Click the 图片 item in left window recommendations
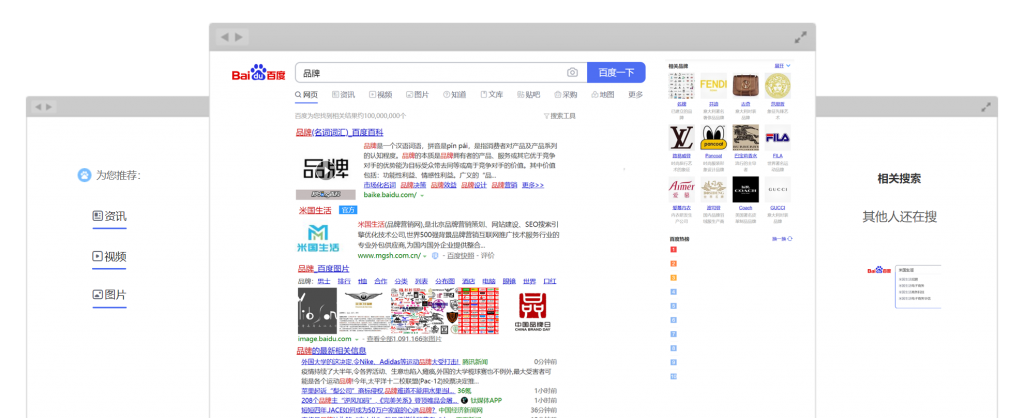The image size is (1024, 418). [x=110, y=295]
